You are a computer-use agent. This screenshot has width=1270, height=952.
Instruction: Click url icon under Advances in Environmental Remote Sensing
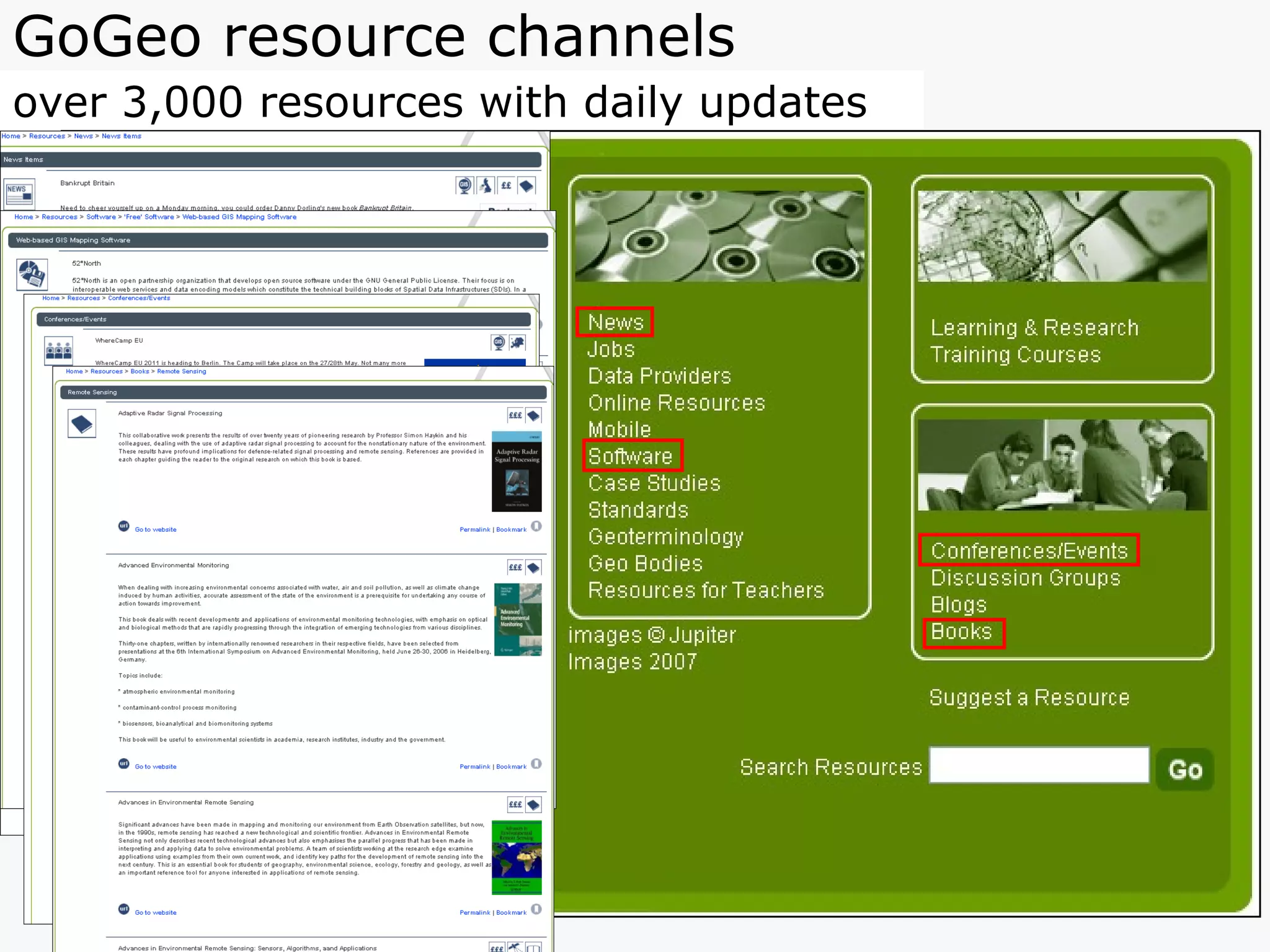coord(124,909)
